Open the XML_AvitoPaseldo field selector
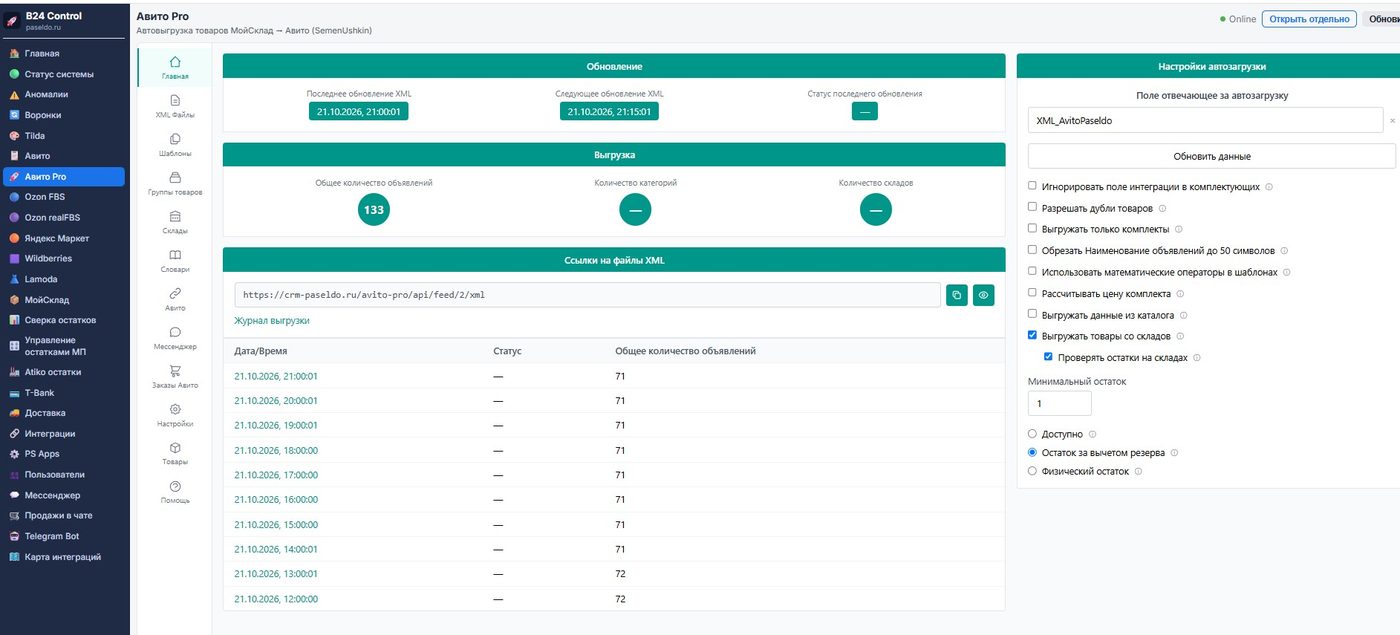 click(1205, 120)
